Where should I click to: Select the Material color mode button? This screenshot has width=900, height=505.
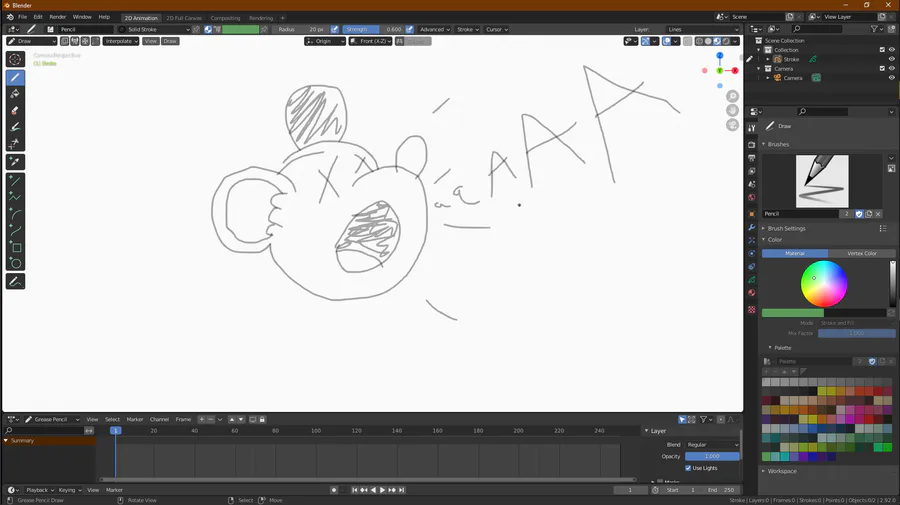[795, 253]
